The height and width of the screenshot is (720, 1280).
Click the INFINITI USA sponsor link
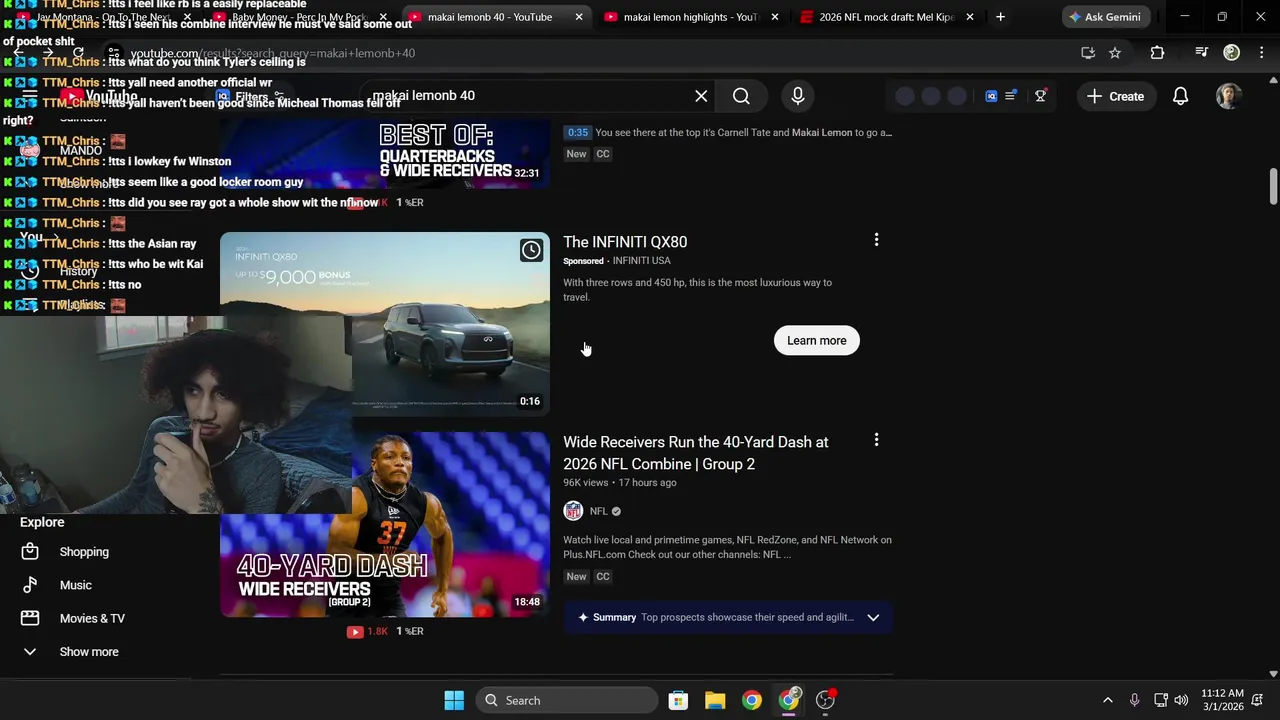(641, 261)
